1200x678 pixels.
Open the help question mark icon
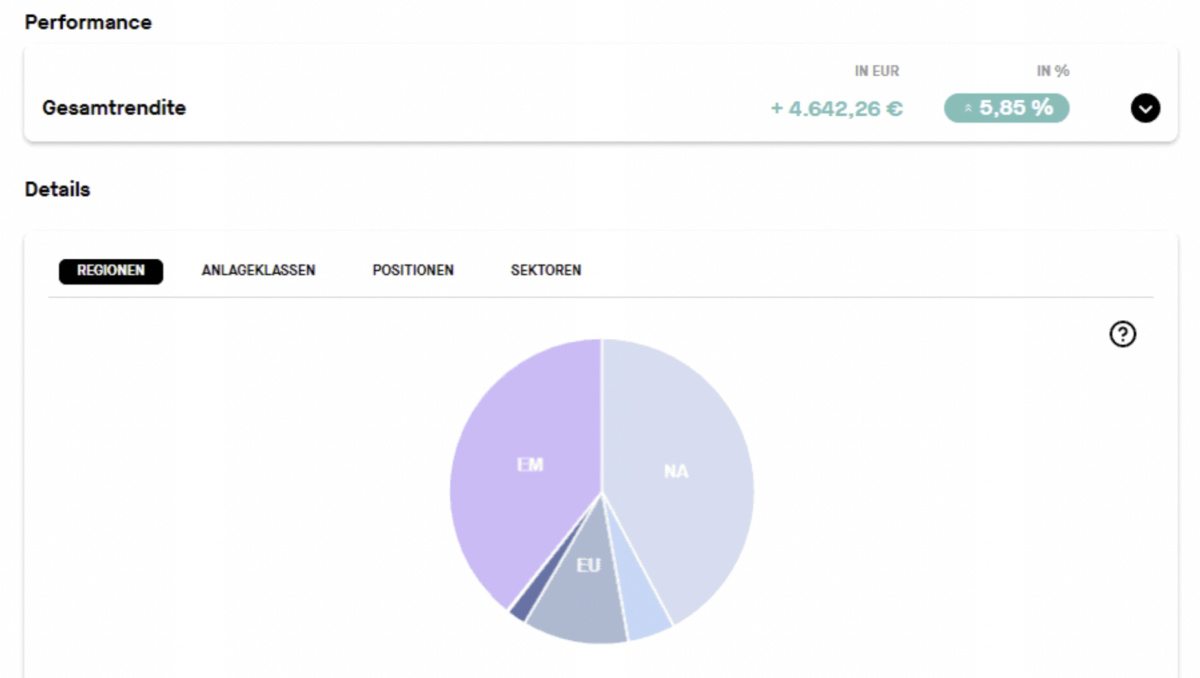tap(1123, 334)
